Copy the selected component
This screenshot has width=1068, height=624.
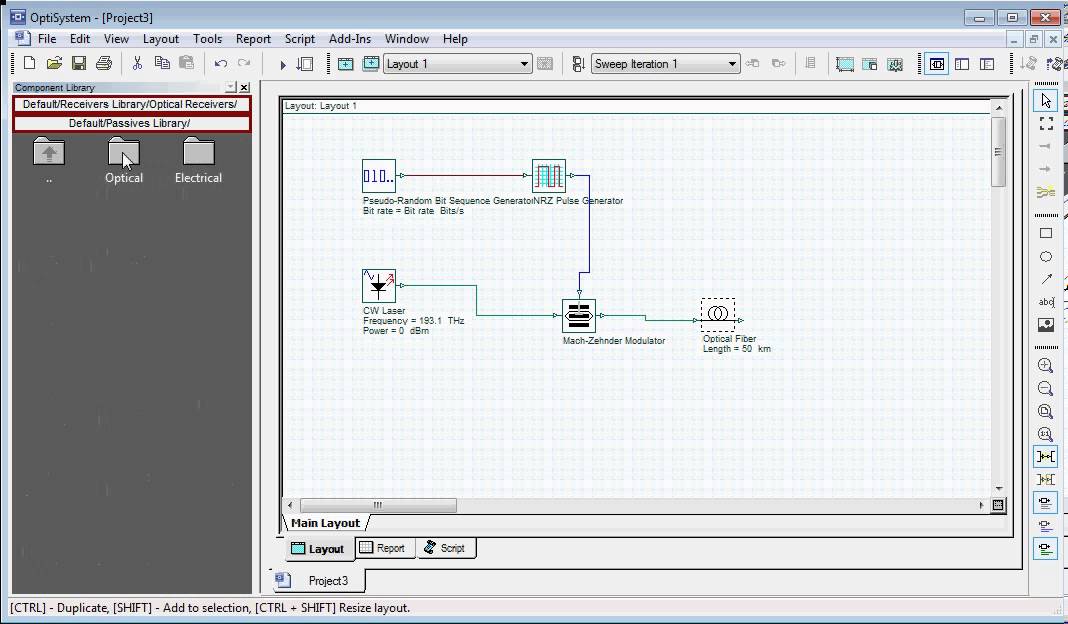click(162, 63)
